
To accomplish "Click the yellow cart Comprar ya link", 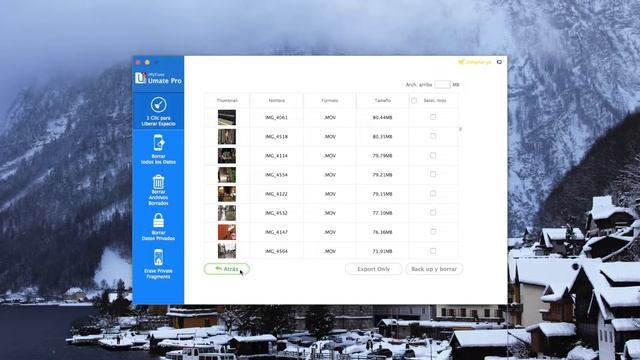I will pos(475,62).
